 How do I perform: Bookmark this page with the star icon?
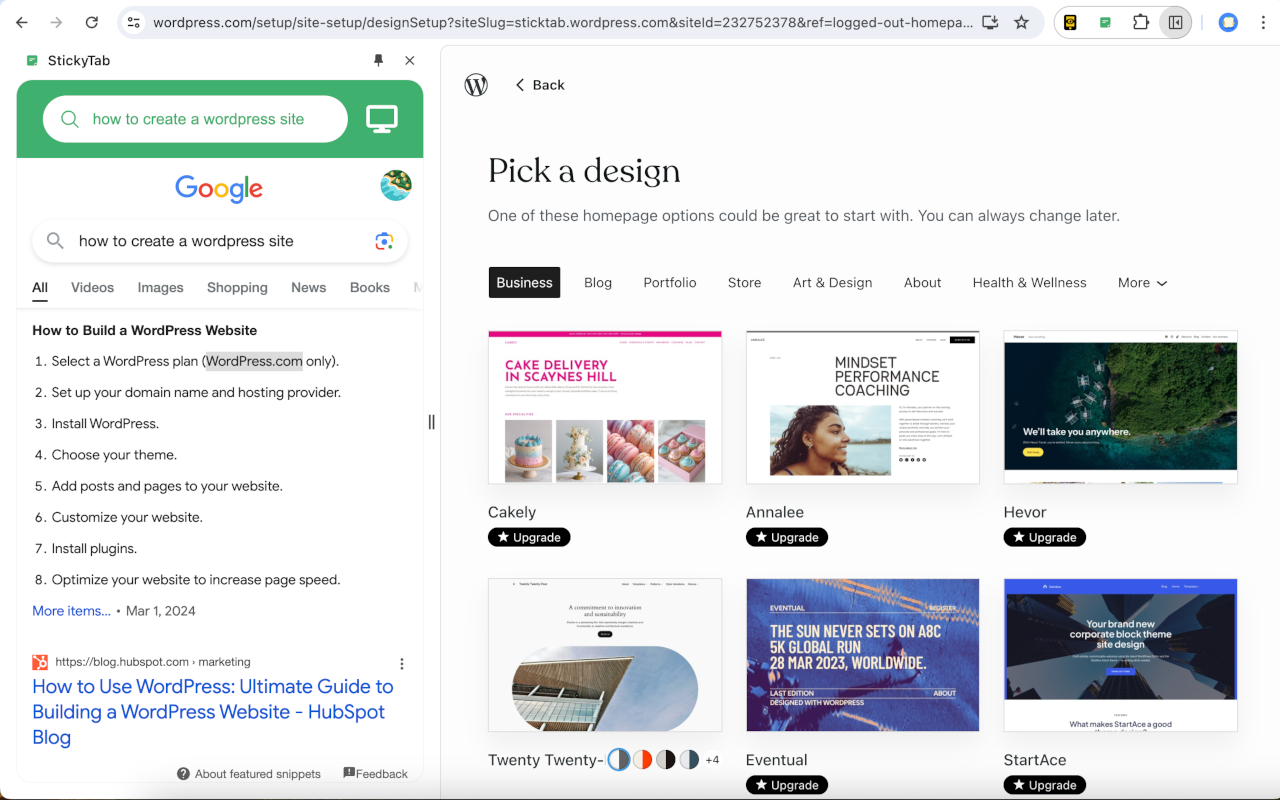(x=1021, y=22)
